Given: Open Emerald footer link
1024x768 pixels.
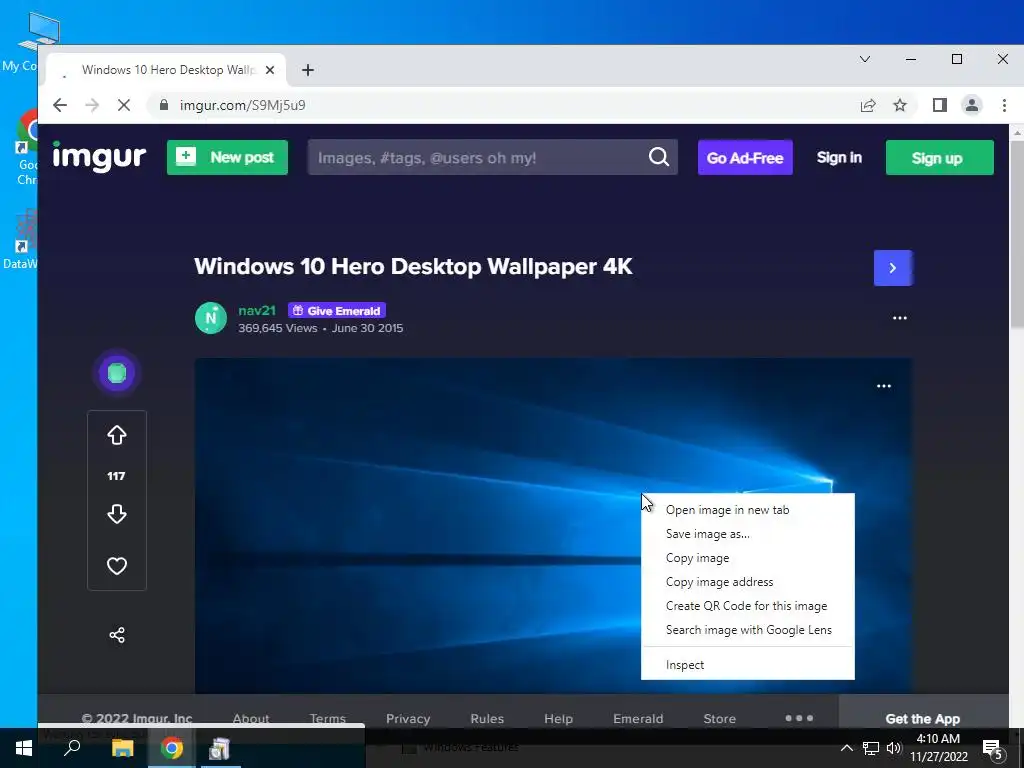Looking at the screenshot, I should click(x=638, y=718).
